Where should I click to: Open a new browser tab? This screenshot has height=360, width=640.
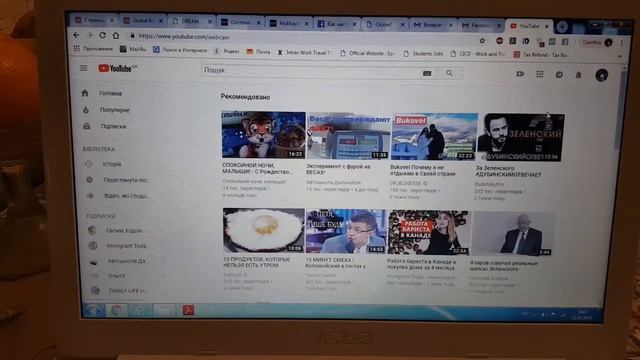(x=562, y=27)
